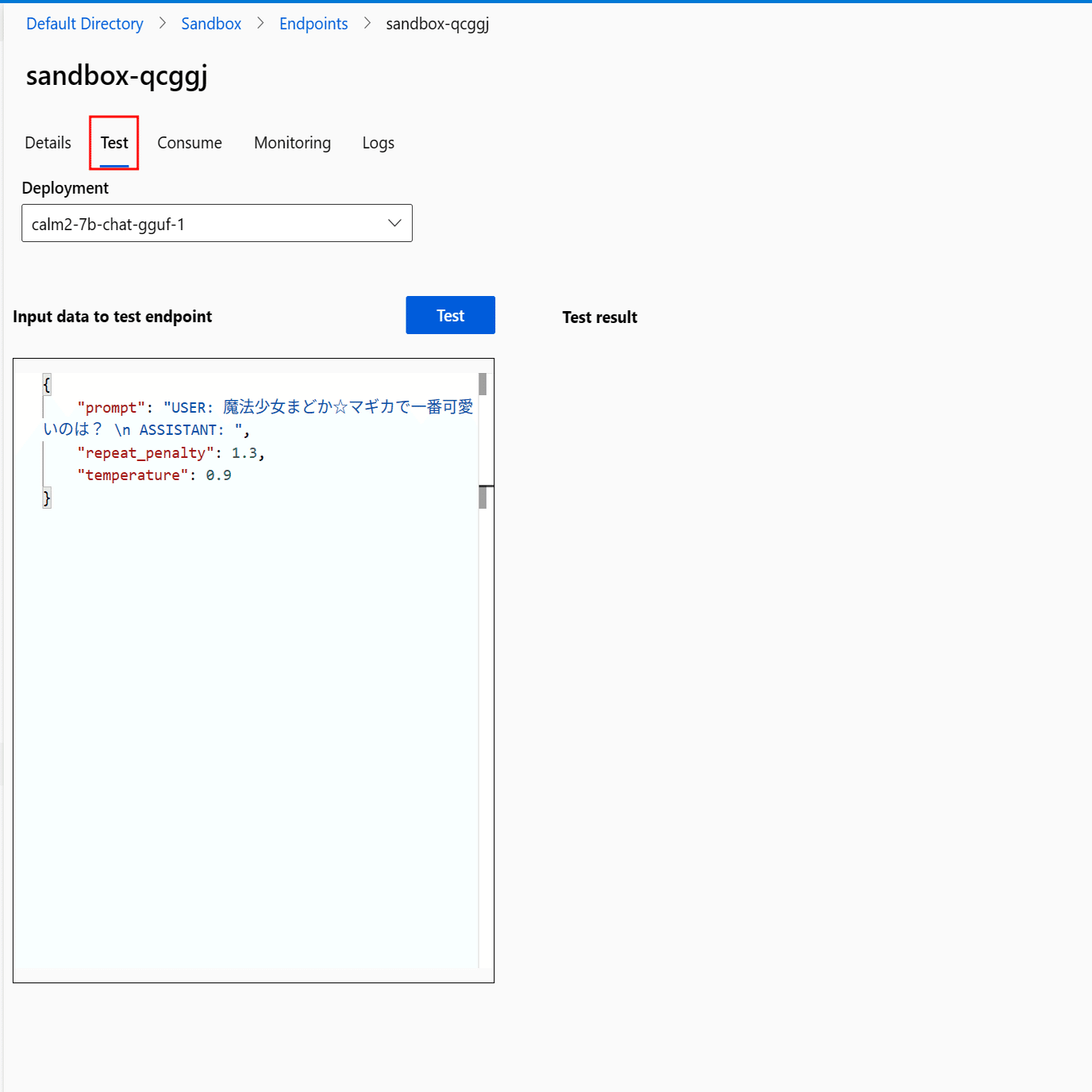Screen dimensions: 1092x1092
Task: Click the 0.9 temperature value
Action: 219,475
